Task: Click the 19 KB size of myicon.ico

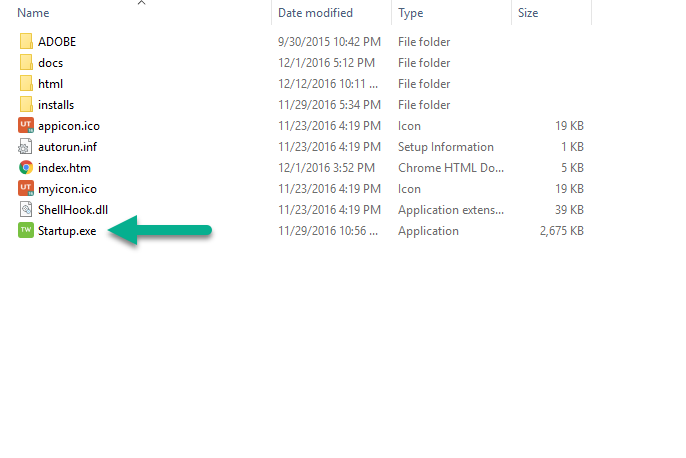Action: (x=569, y=189)
